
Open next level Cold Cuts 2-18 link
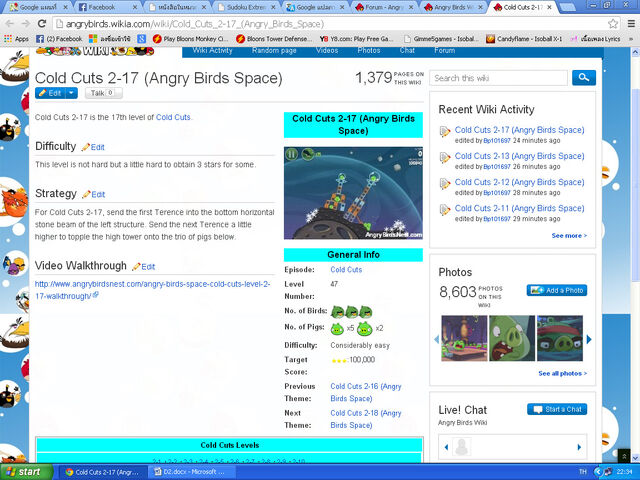[366, 419]
